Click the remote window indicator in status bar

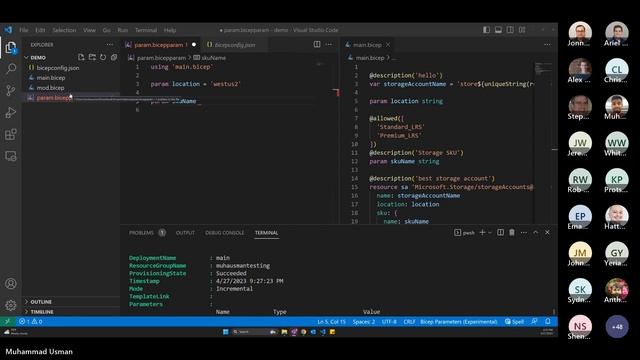click(x=7, y=322)
